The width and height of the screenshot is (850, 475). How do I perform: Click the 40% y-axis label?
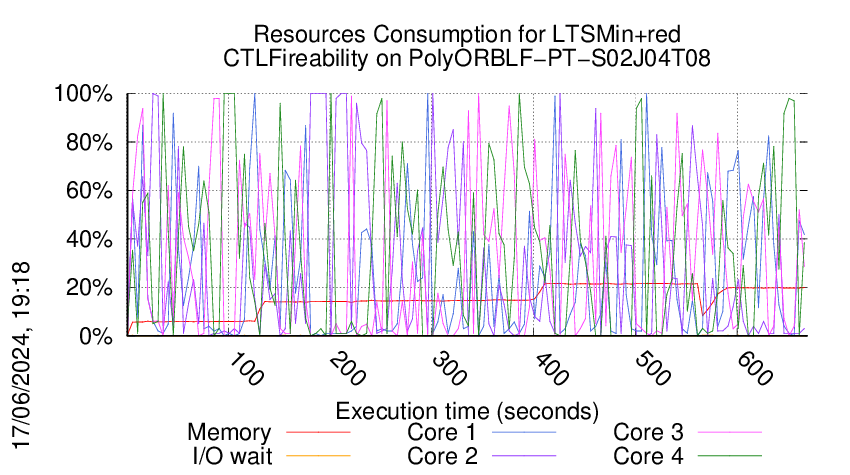click(89, 239)
